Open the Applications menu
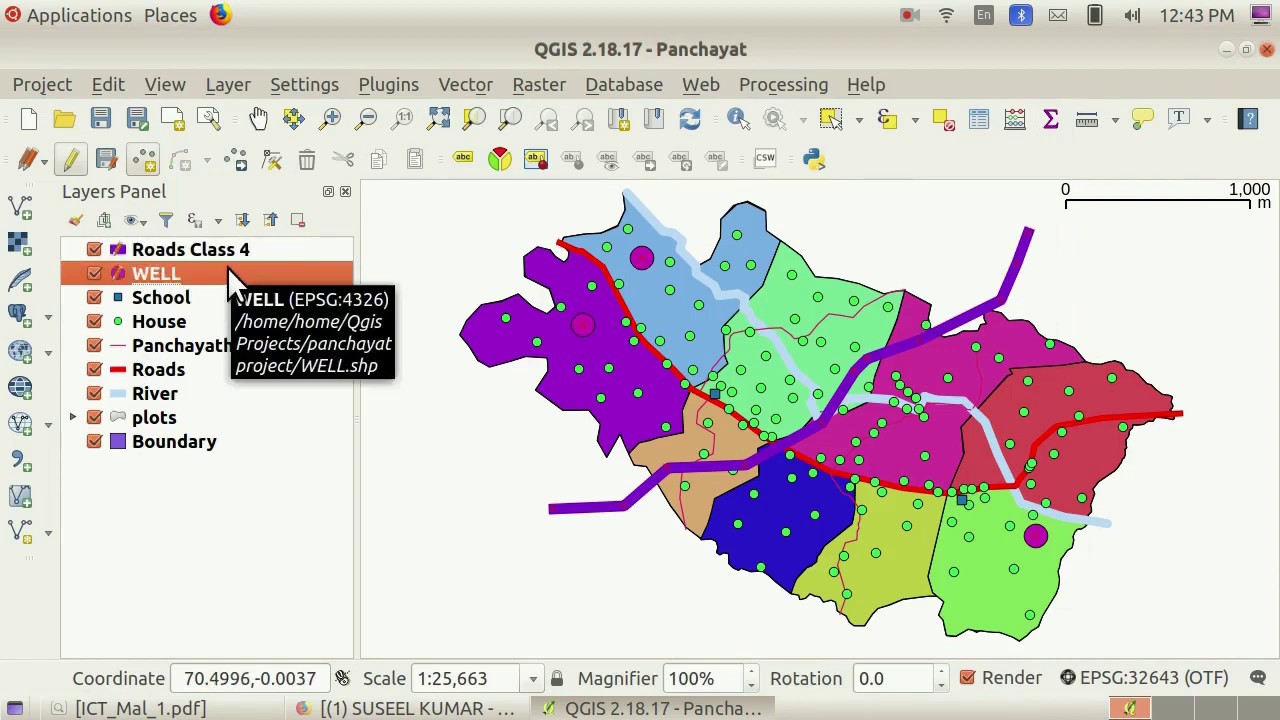Image resolution: width=1280 pixels, height=720 pixels. coord(68,15)
